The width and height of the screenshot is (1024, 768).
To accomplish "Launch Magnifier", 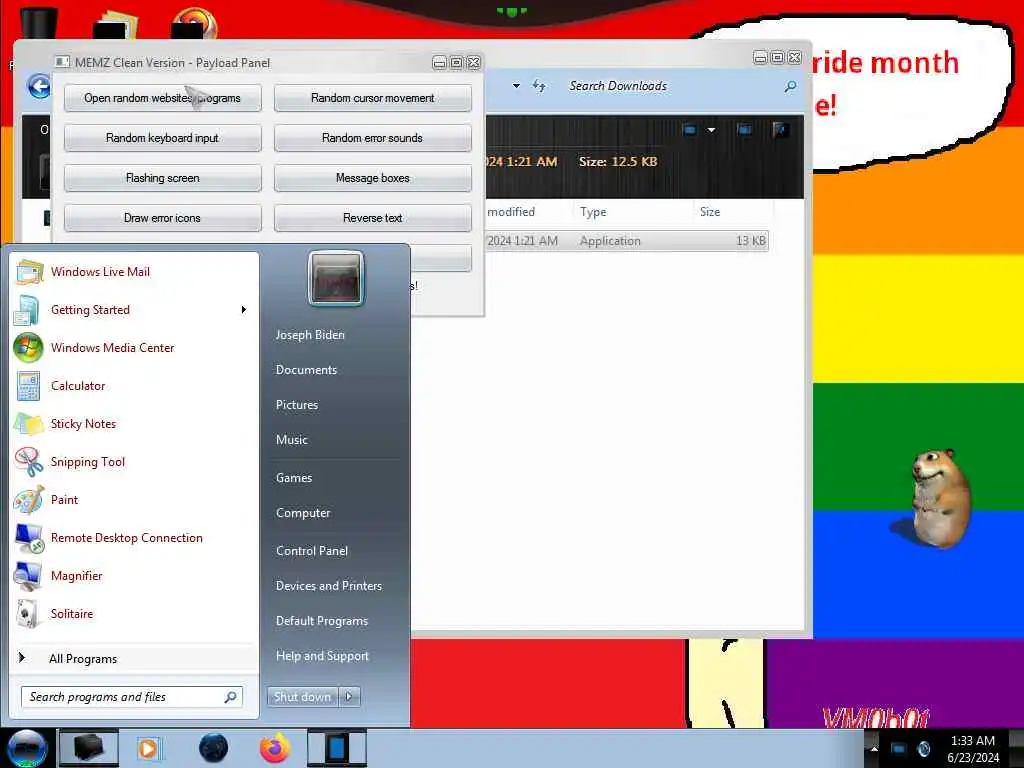I will tap(76, 575).
